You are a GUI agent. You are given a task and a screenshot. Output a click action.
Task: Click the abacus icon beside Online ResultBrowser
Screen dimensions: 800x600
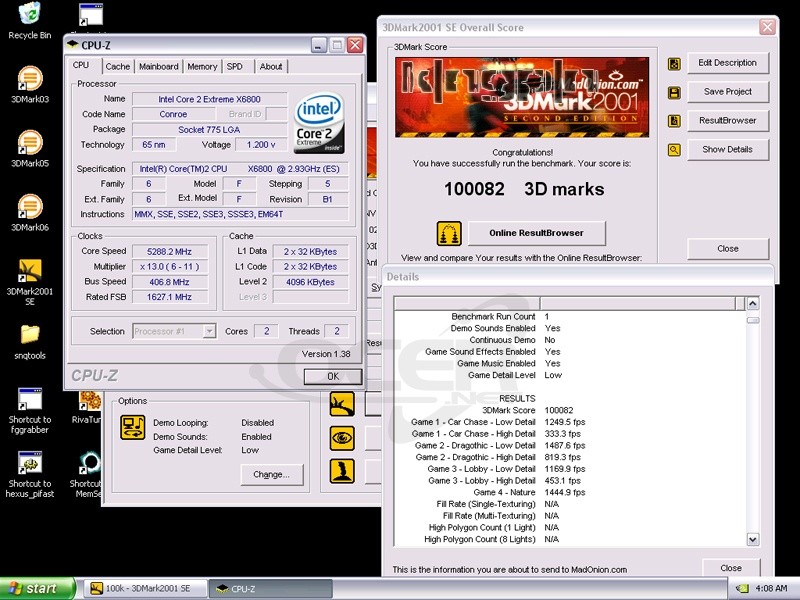click(x=449, y=233)
